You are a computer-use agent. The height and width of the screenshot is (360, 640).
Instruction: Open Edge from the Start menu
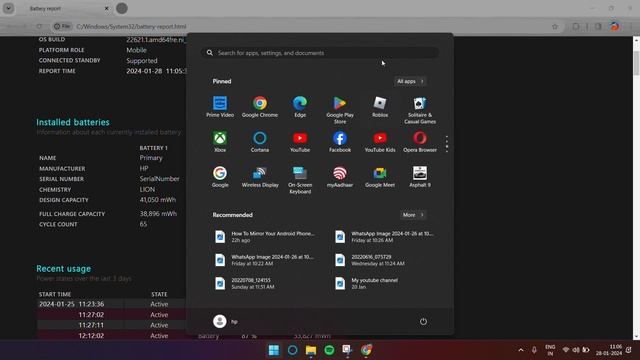click(300, 107)
